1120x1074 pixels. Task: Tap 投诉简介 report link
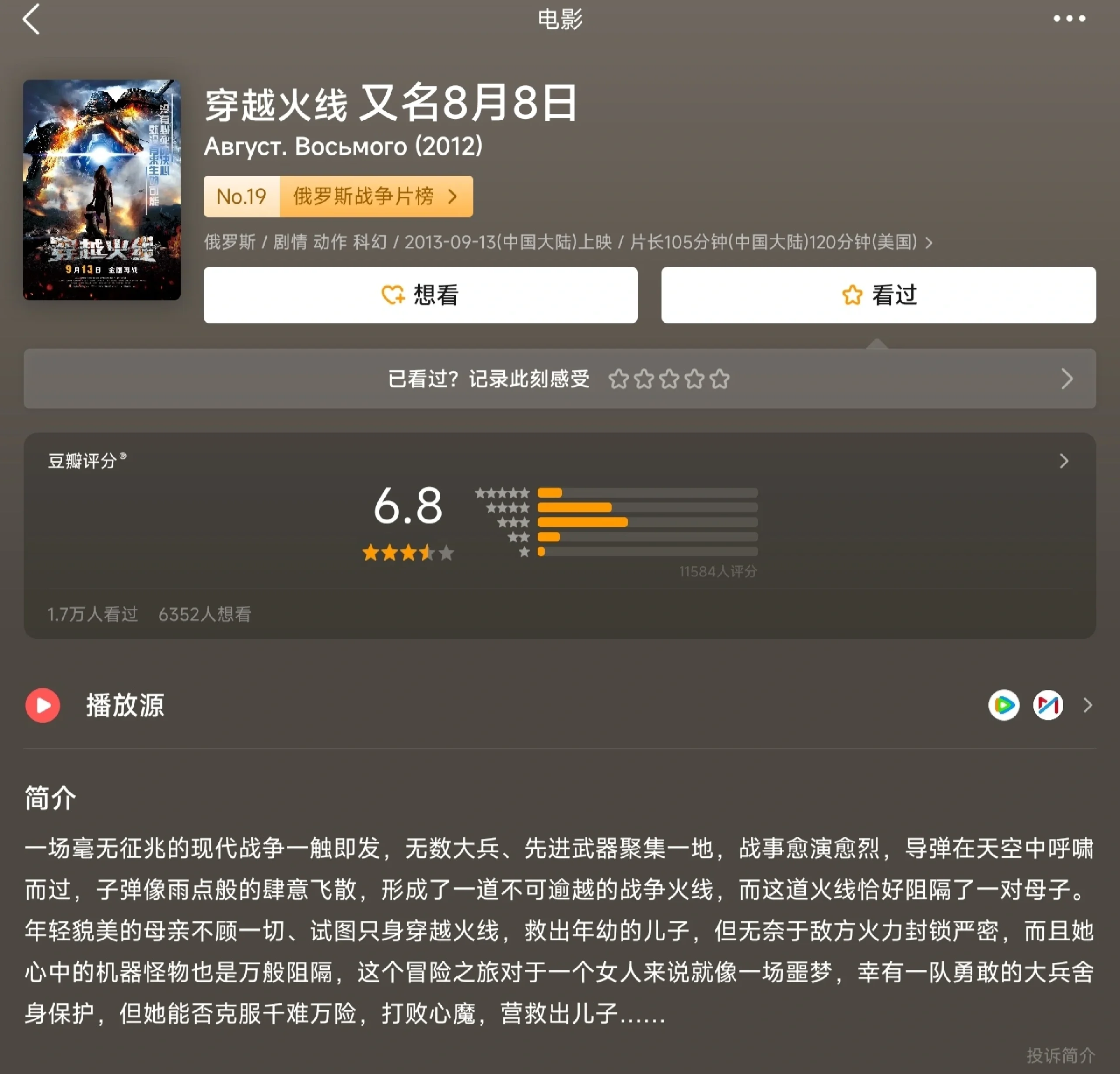coord(1060,1055)
